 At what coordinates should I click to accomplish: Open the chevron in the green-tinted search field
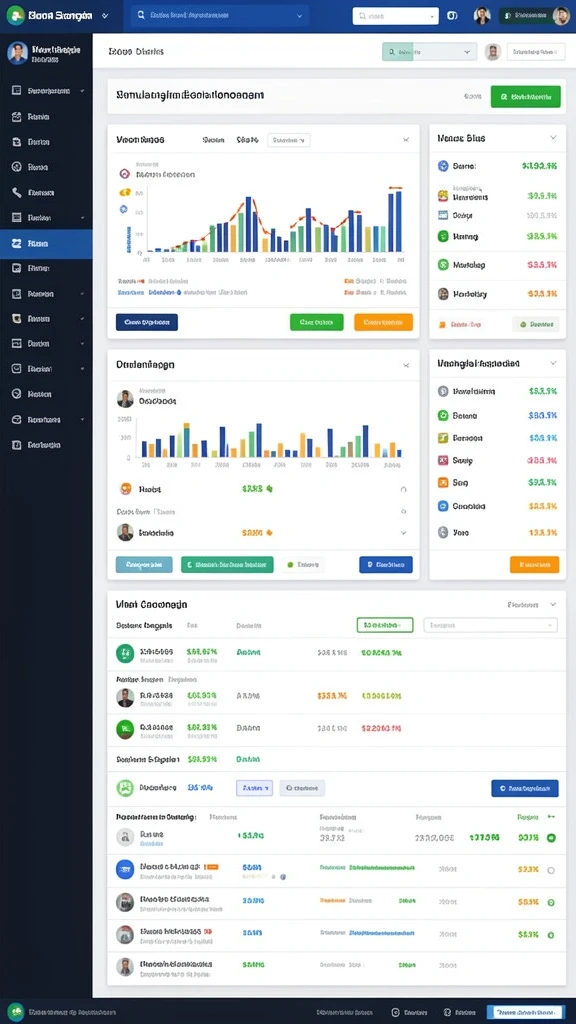tap(467, 52)
